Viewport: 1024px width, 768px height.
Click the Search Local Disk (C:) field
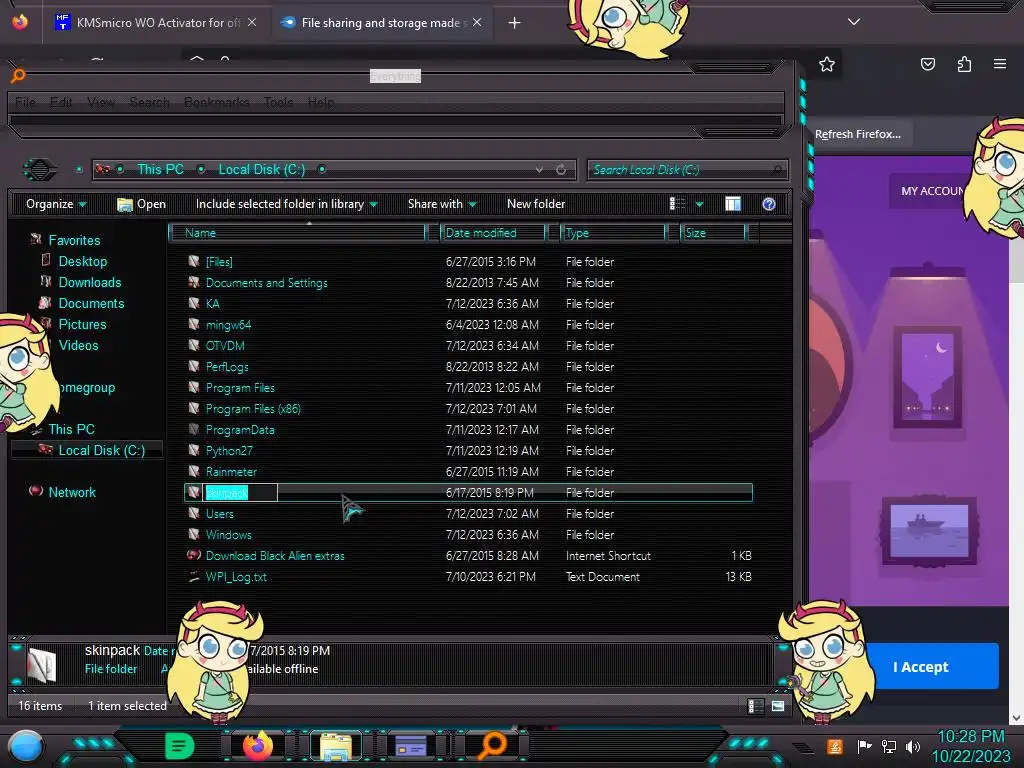pyautogui.click(x=687, y=170)
